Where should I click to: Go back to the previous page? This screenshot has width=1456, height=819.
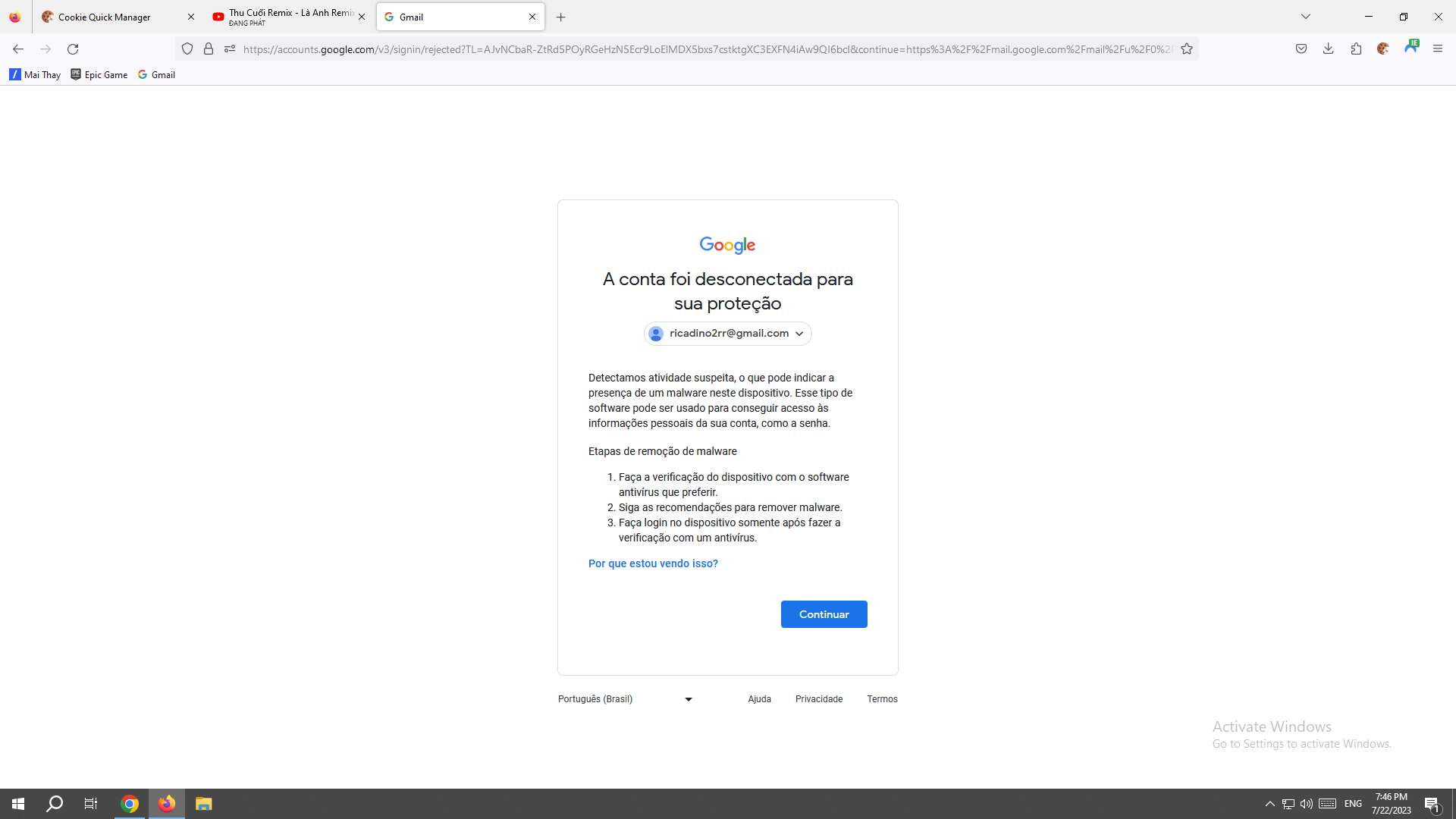point(18,49)
